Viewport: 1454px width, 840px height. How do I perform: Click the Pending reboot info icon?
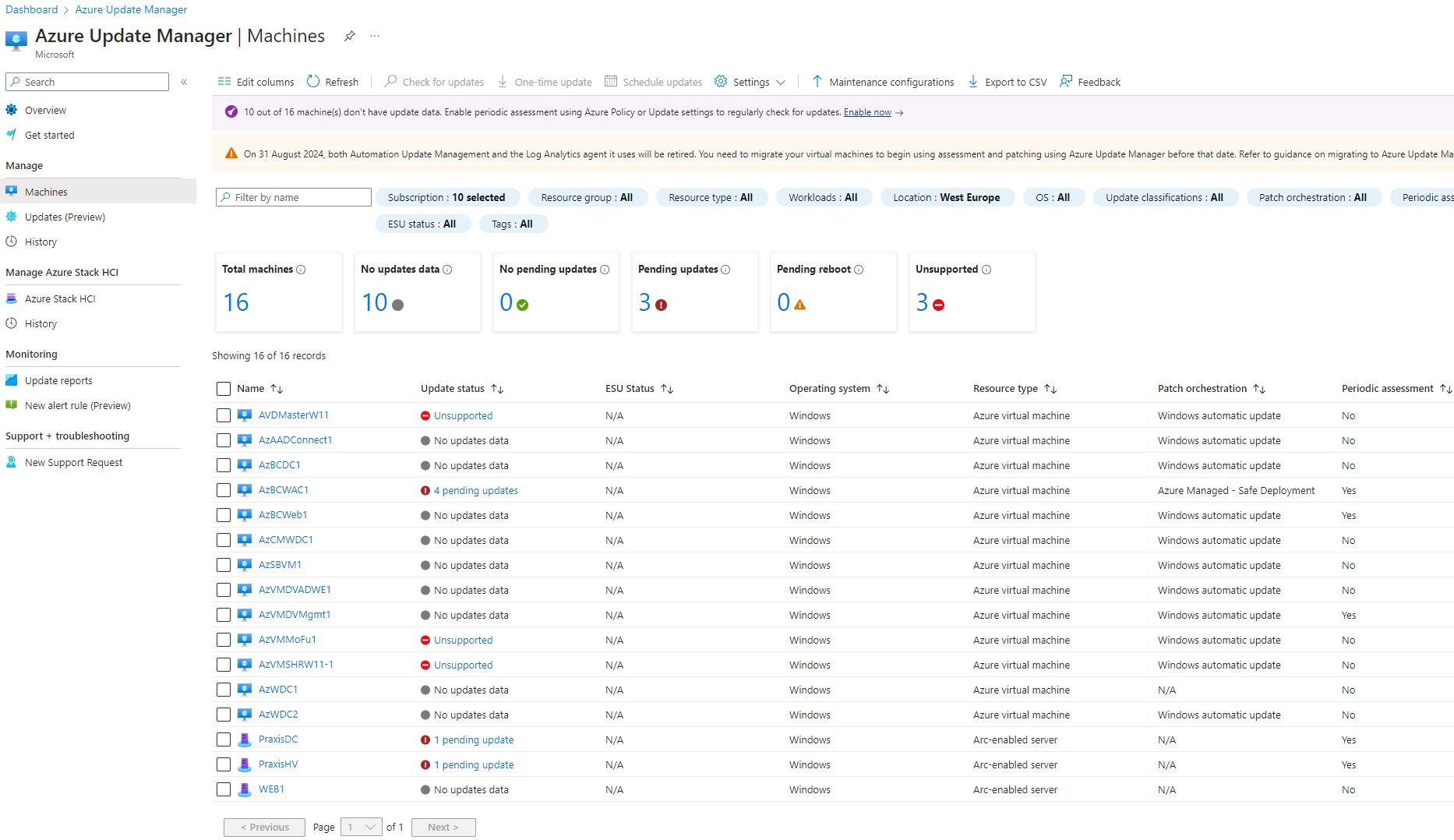tap(859, 270)
